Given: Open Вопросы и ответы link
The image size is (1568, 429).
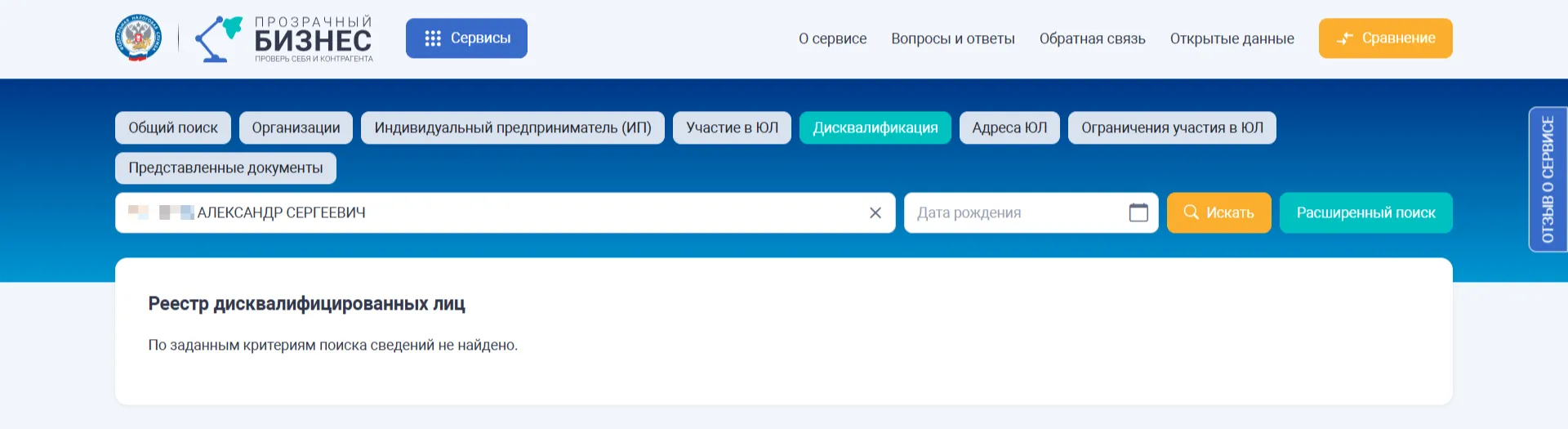Looking at the screenshot, I should (952, 38).
